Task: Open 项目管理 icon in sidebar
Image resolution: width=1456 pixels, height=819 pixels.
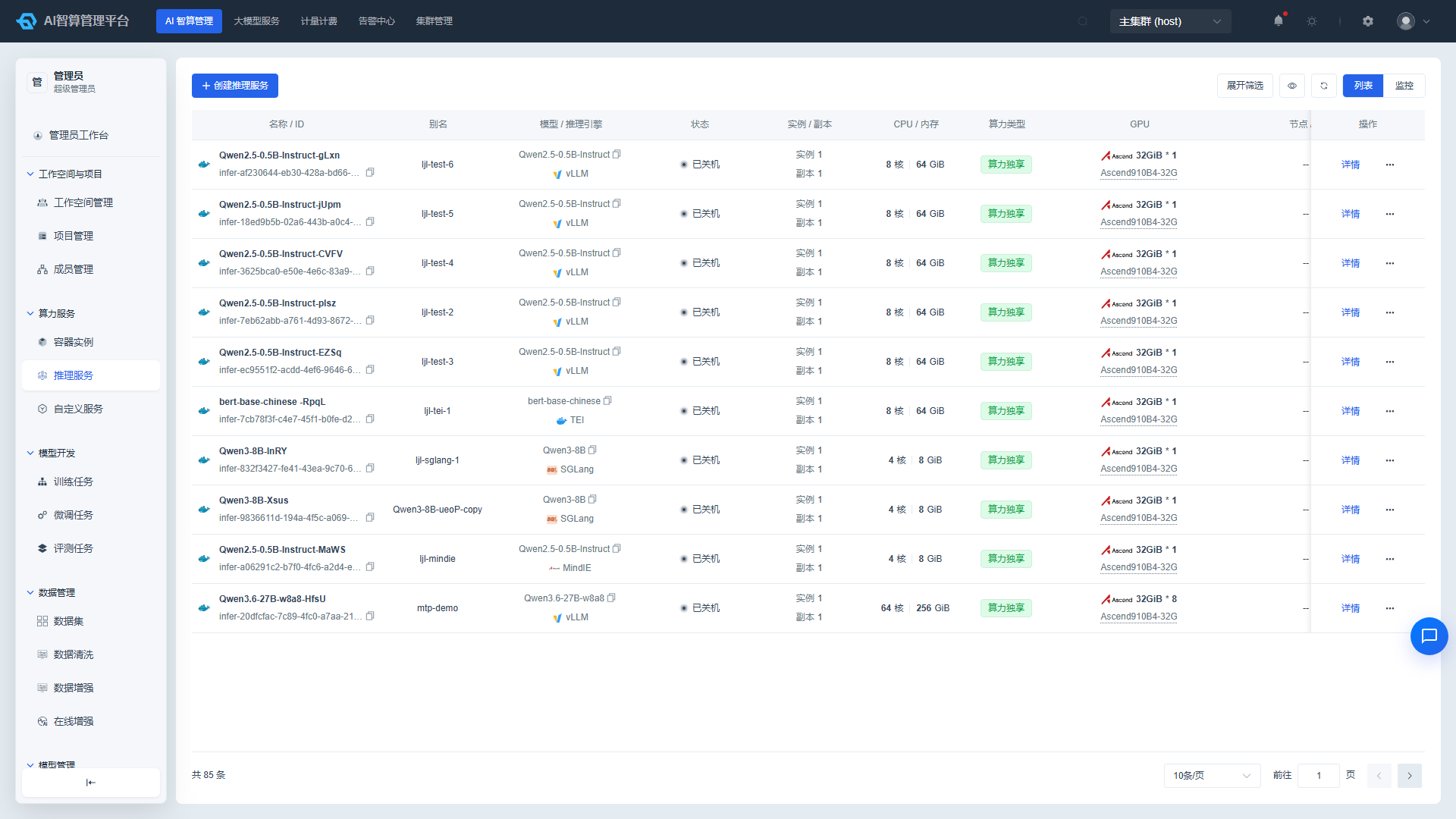Action: tap(42, 236)
